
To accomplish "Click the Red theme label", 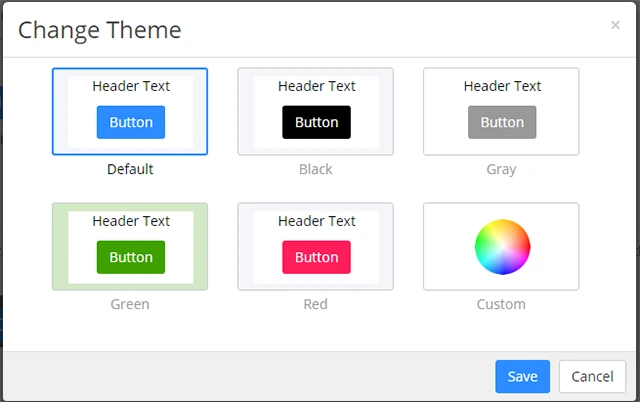I will point(315,304).
